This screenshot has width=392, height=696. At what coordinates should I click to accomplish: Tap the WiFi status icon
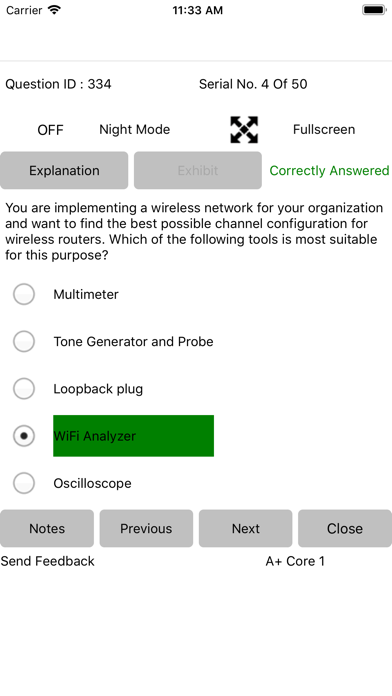point(54,10)
